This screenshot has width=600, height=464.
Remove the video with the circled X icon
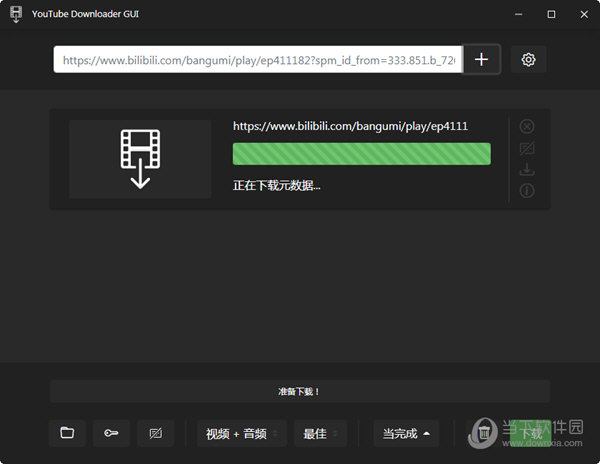(x=527, y=126)
